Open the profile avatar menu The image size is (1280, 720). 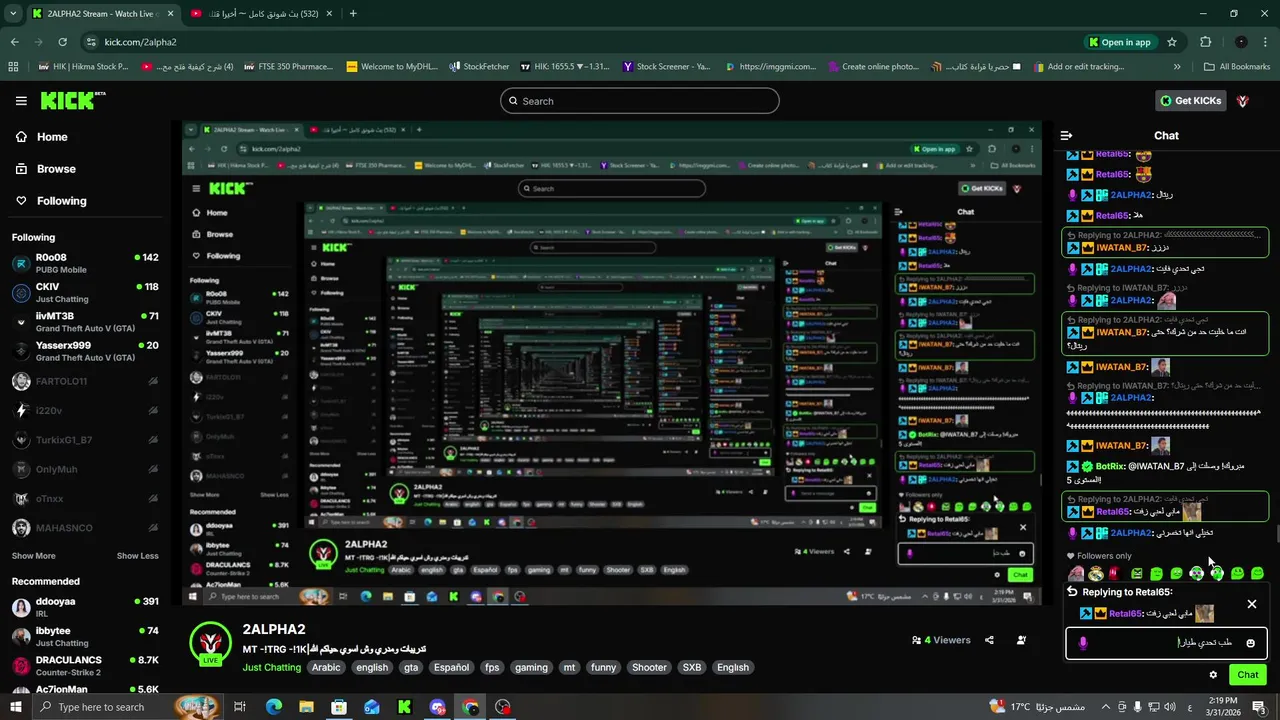pos(1243,101)
